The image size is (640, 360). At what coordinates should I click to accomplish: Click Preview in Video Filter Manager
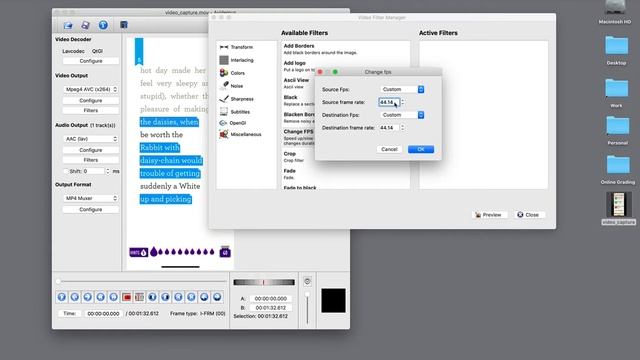point(489,215)
